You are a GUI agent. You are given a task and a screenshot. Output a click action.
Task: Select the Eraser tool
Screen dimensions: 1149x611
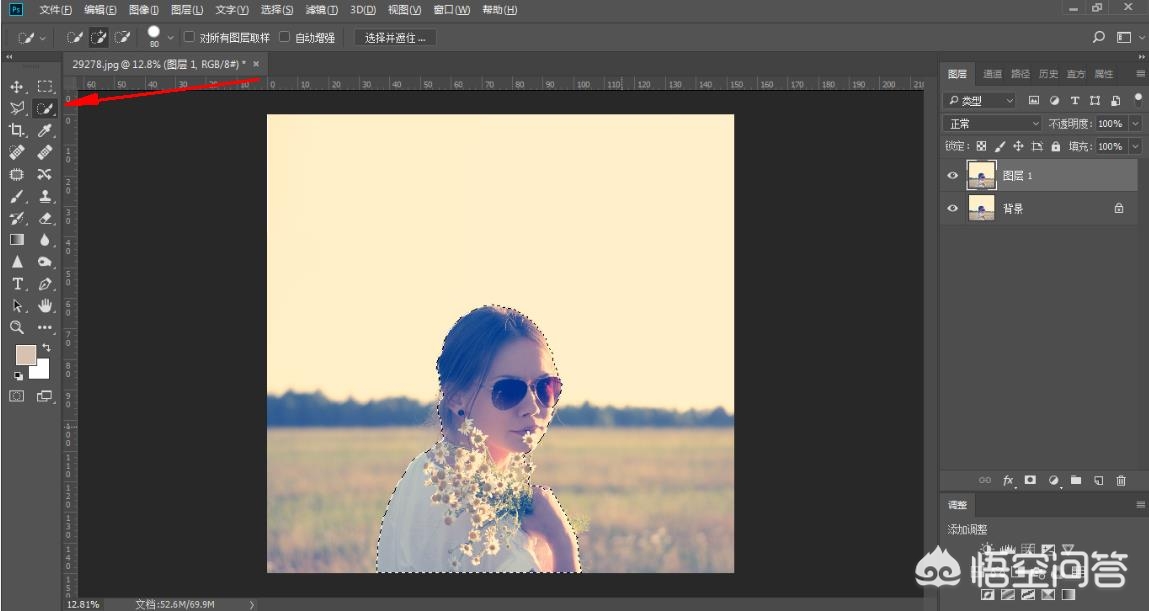point(45,218)
